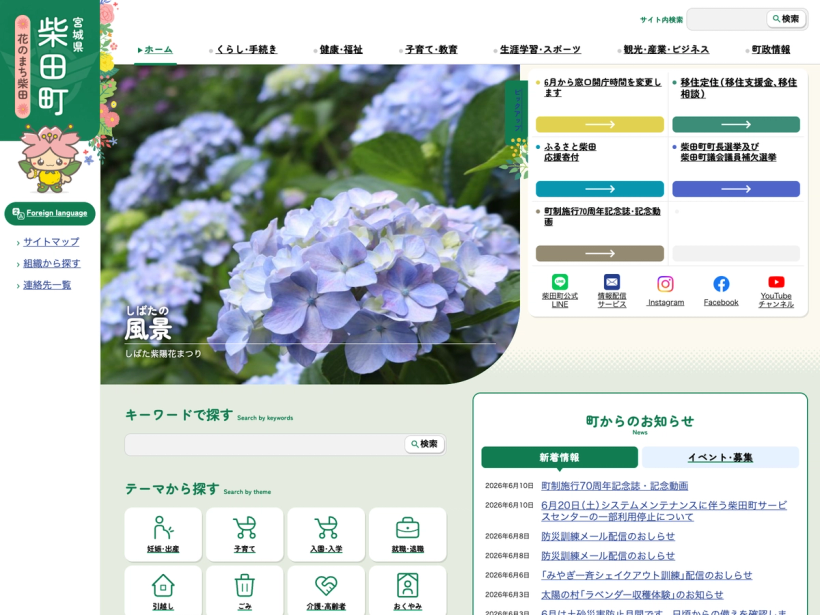Screen dimensions: 820x615
Task: Click the keyword search 検索 button
Action: coord(424,444)
